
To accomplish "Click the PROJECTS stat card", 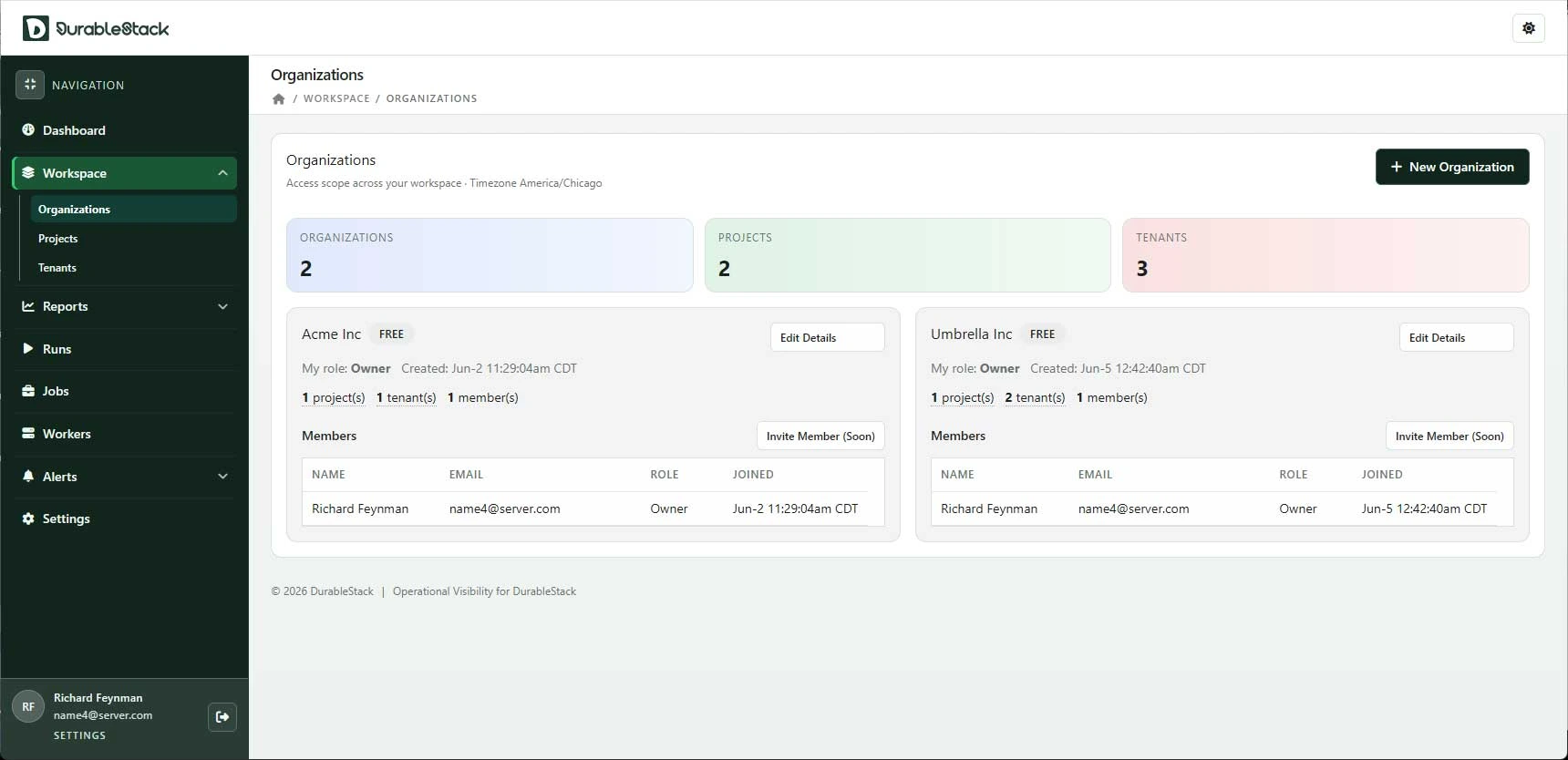I will click(x=908, y=255).
